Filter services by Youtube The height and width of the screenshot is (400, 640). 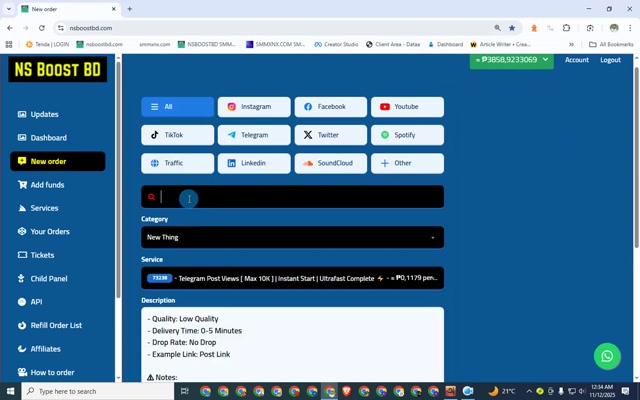coord(407,107)
